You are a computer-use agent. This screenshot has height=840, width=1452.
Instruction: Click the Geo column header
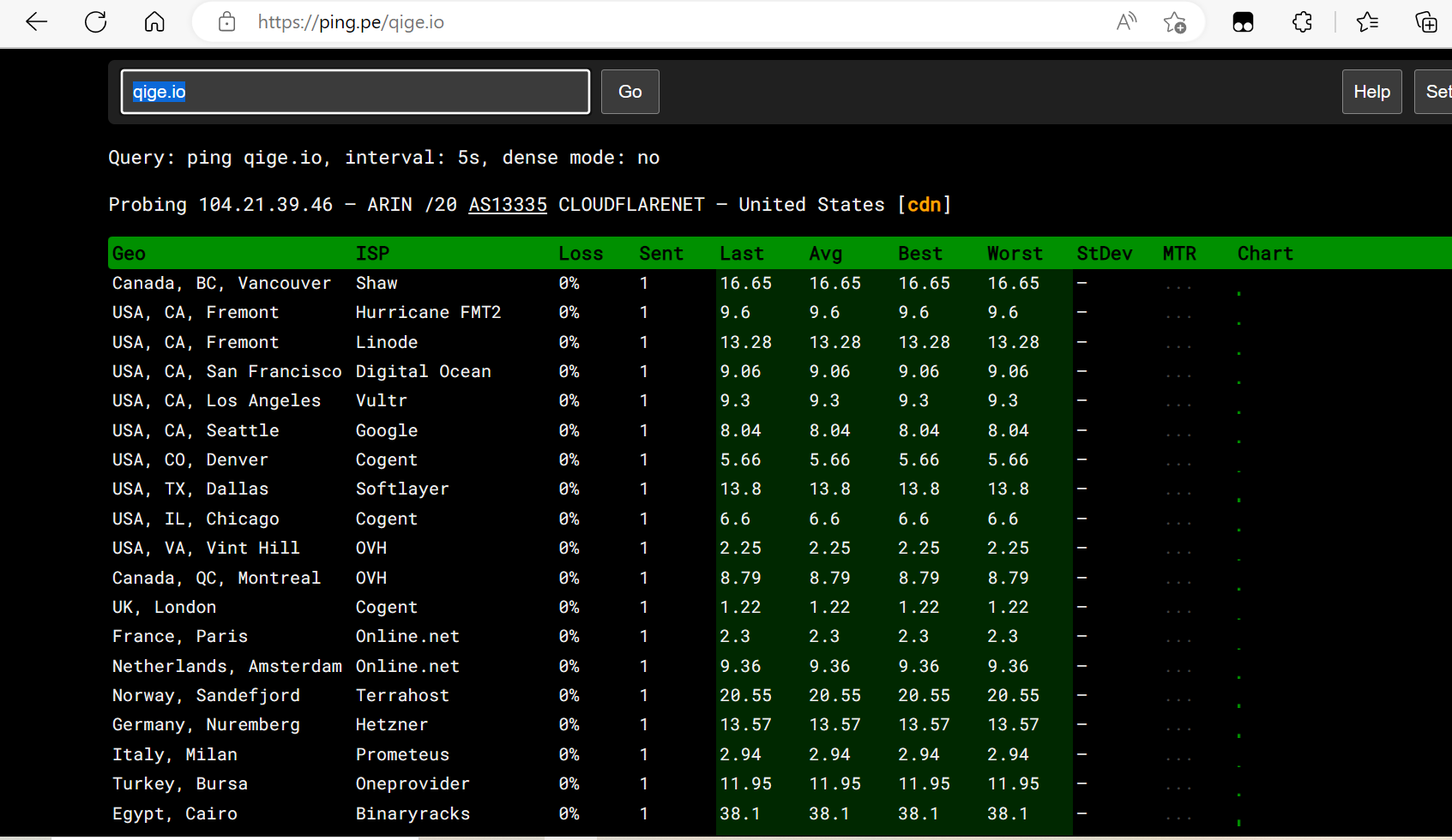pyautogui.click(x=129, y=254)
